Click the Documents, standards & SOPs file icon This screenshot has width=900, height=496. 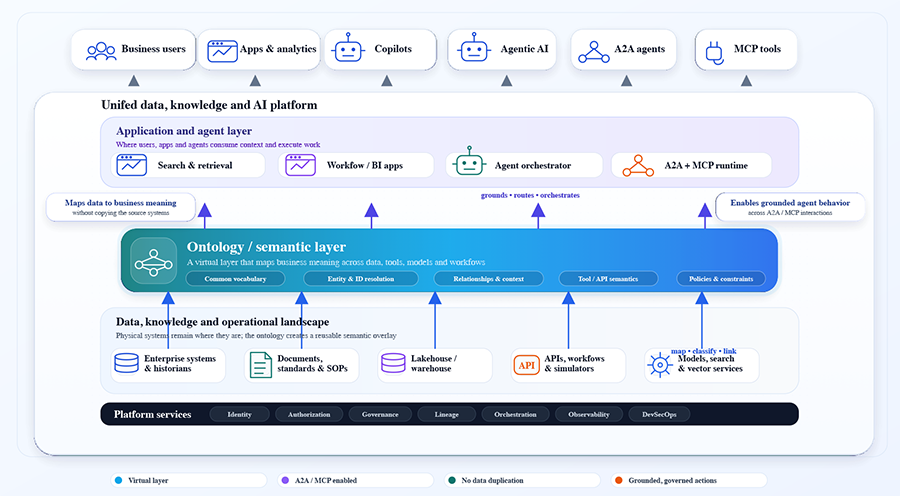(x=260, y=365)
